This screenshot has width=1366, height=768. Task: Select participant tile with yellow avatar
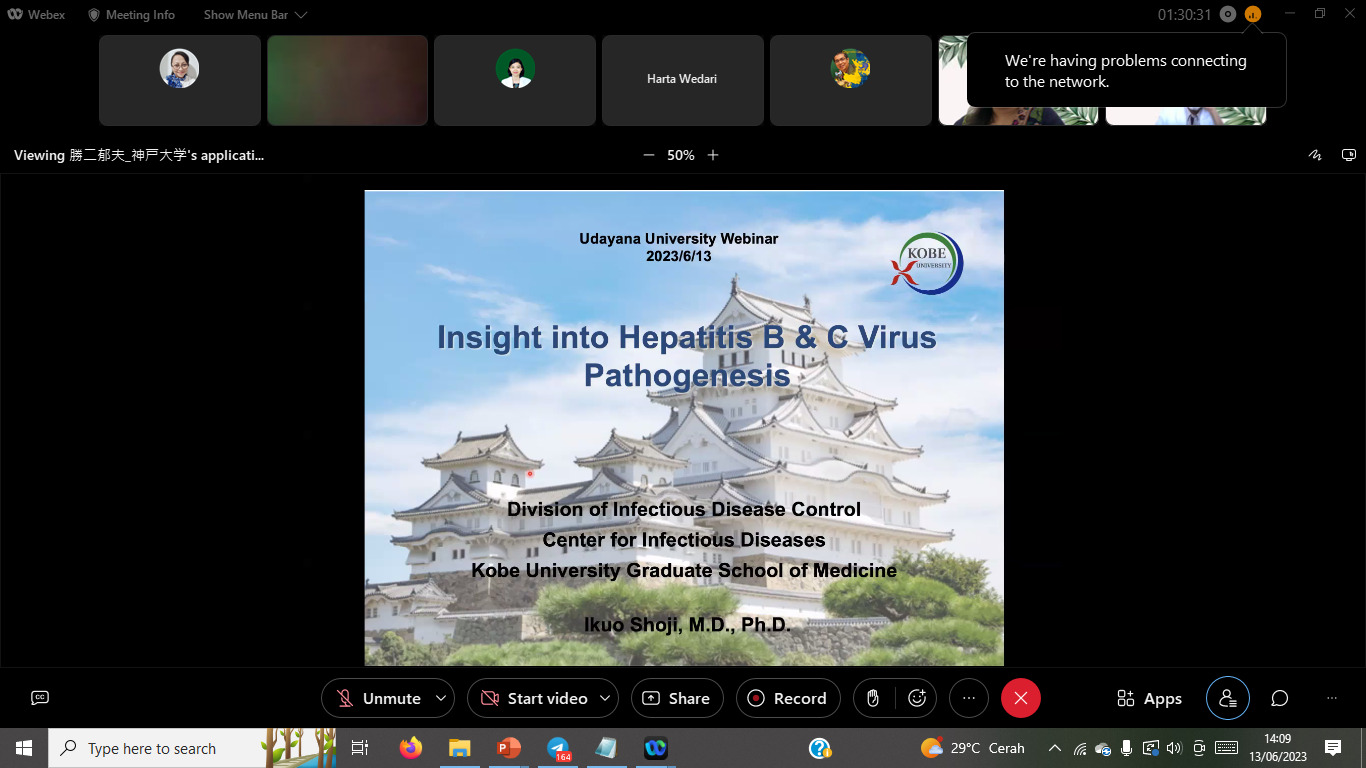pos(851,80)
